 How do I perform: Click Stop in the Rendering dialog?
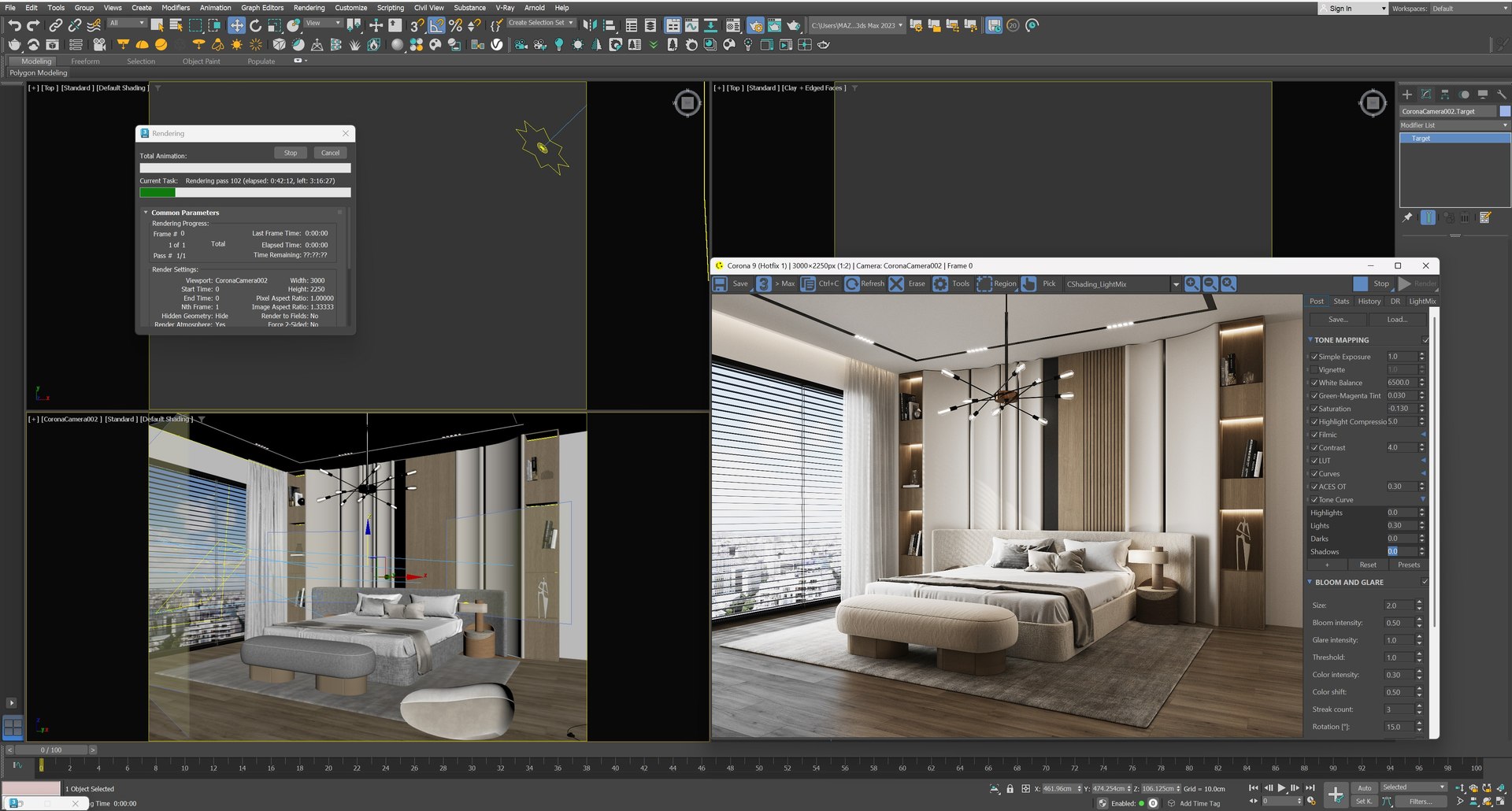[x=291, y=153]
